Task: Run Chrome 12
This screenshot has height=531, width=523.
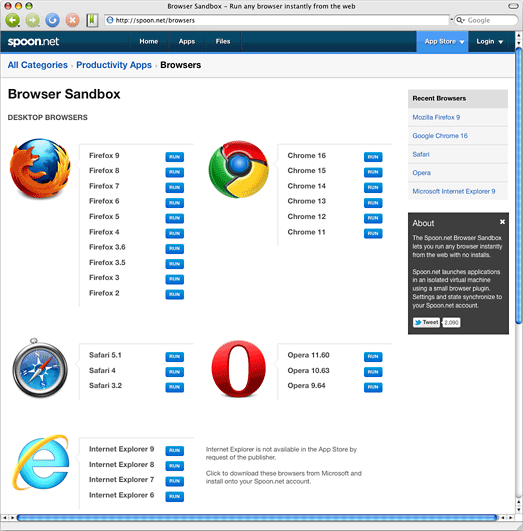Action: click(x=373, y=218)
